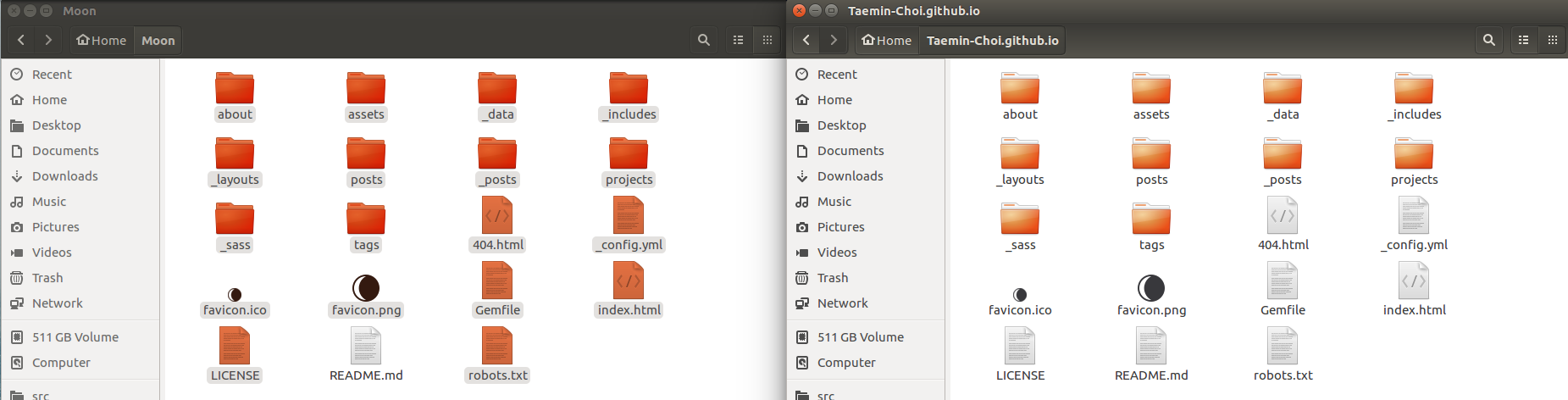Select _layouts folder in Taemin-Choi.github.io window
Viewport: 1568px width, 400px height.
[1020, 162]
